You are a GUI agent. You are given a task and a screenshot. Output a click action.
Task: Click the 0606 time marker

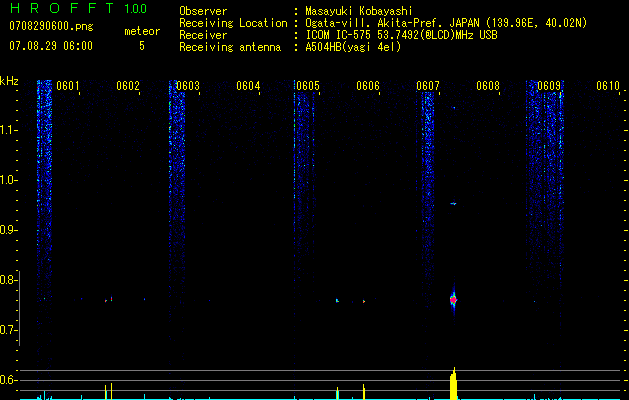[368, 86]
